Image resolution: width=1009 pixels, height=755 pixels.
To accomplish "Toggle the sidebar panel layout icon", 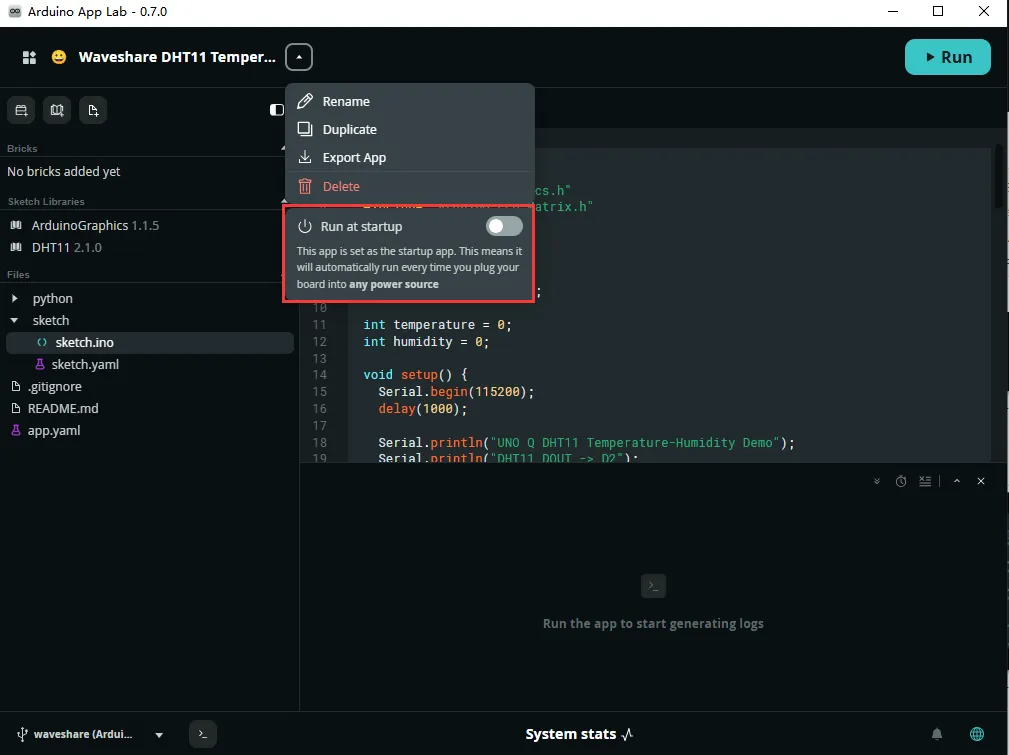I will pos(276,110).
